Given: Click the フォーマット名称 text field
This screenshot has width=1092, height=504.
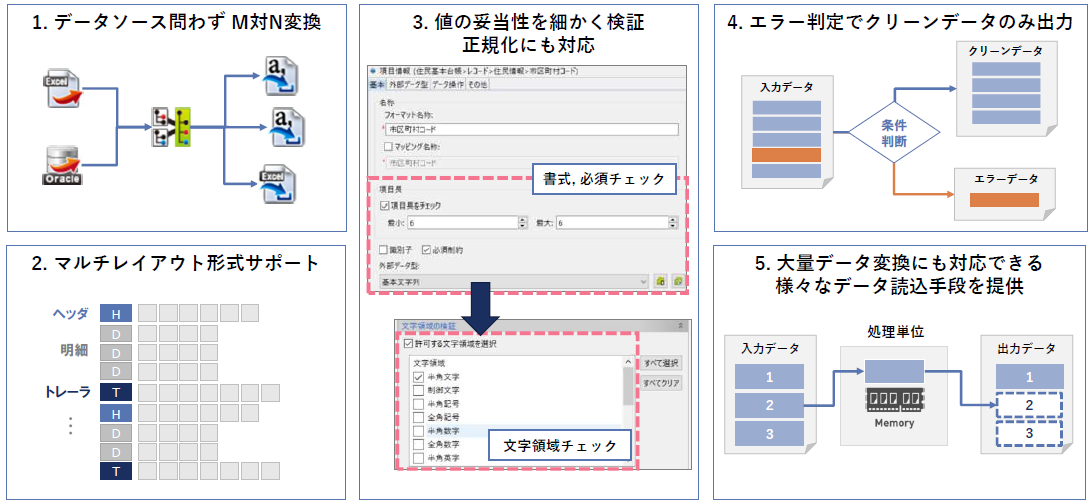Looking at the screenshot, I should [532, 129].
